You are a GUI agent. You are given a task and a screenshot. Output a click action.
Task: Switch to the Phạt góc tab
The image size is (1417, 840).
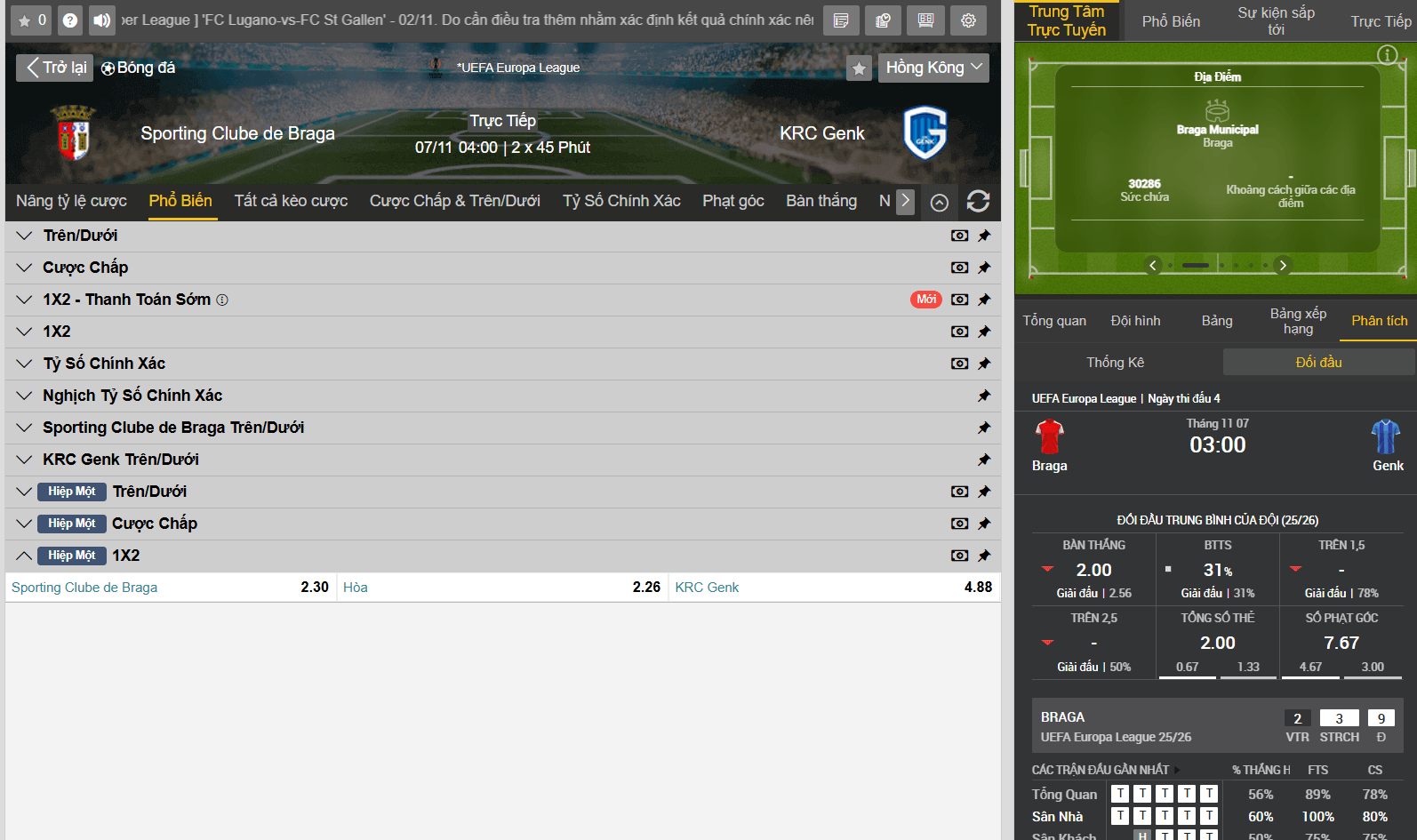click(733, 201)
